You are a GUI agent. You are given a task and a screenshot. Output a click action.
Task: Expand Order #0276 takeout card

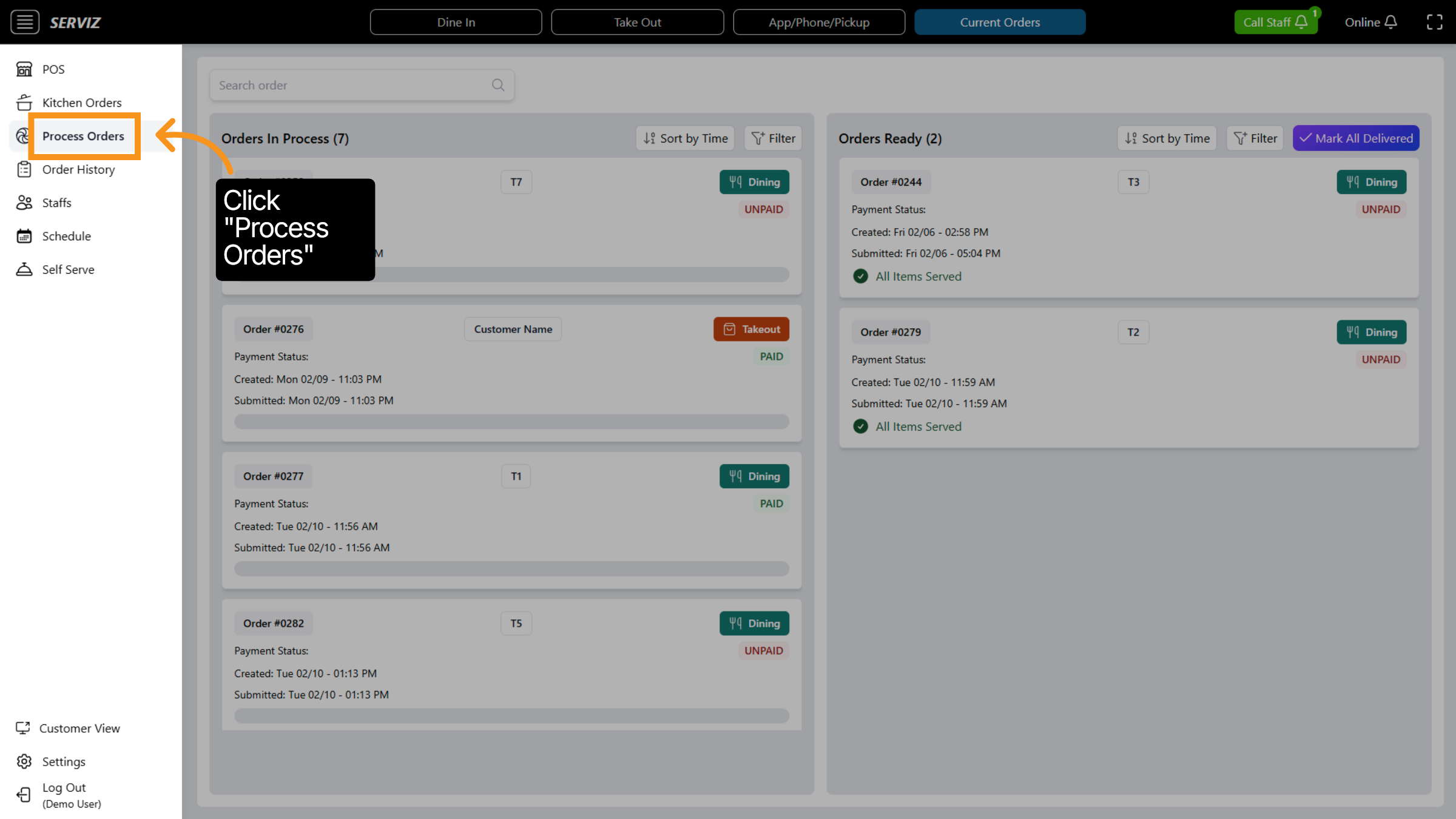pos(511,373)
